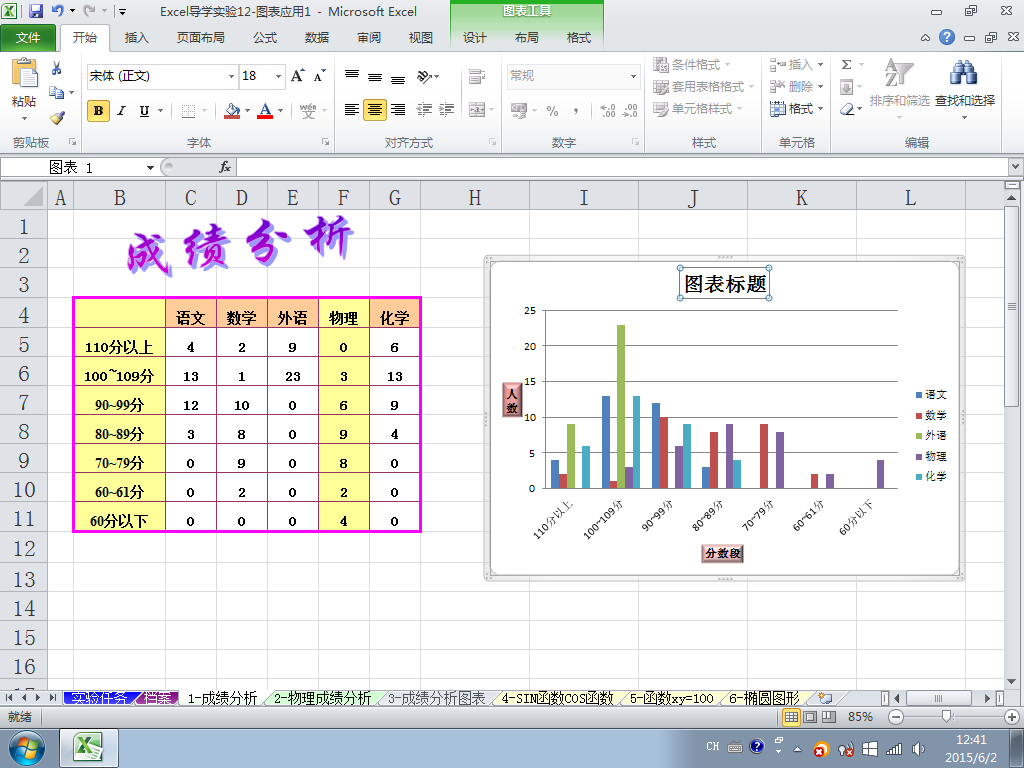Click the formula bar input
This screenshot has width=1024, height=768.
click(622, 168)
